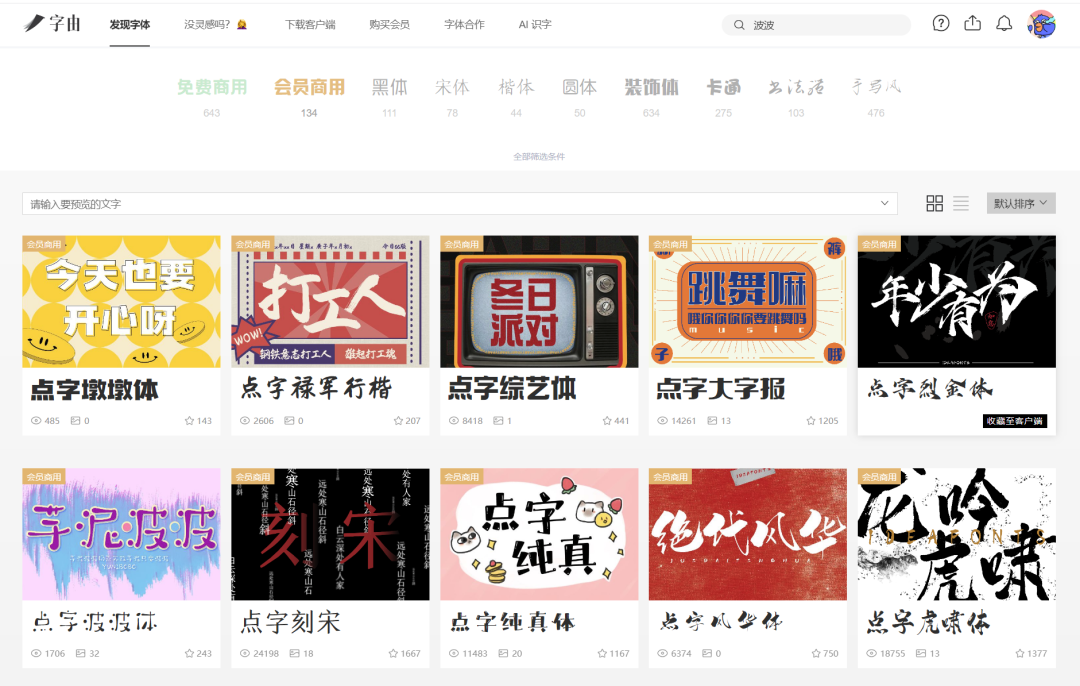This screenshot has width=1080, height=686.
Task: Open the upload icon in header
Action: click(973, 24)
